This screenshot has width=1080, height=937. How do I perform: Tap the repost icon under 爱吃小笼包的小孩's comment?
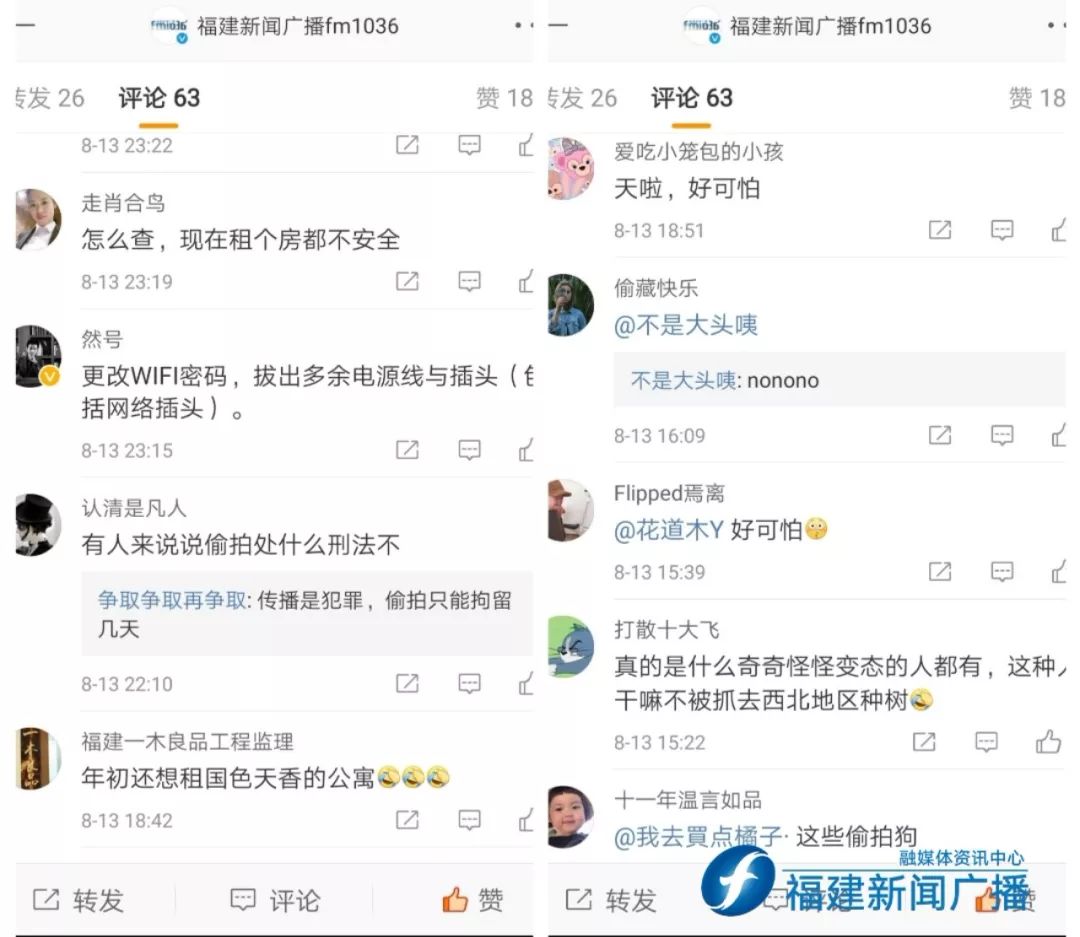point(939,229)
